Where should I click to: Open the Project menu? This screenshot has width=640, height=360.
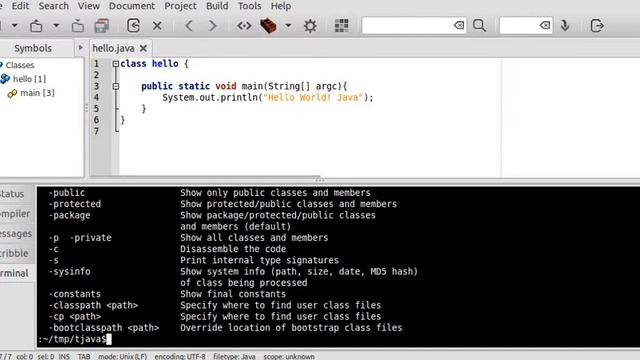point(180,6)
